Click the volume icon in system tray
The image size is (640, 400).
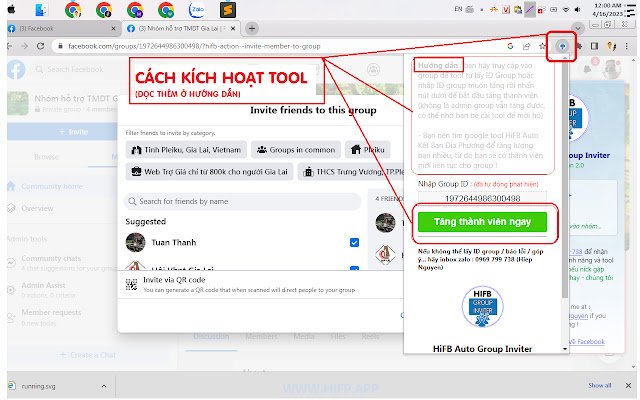click(x=577, y=9)
